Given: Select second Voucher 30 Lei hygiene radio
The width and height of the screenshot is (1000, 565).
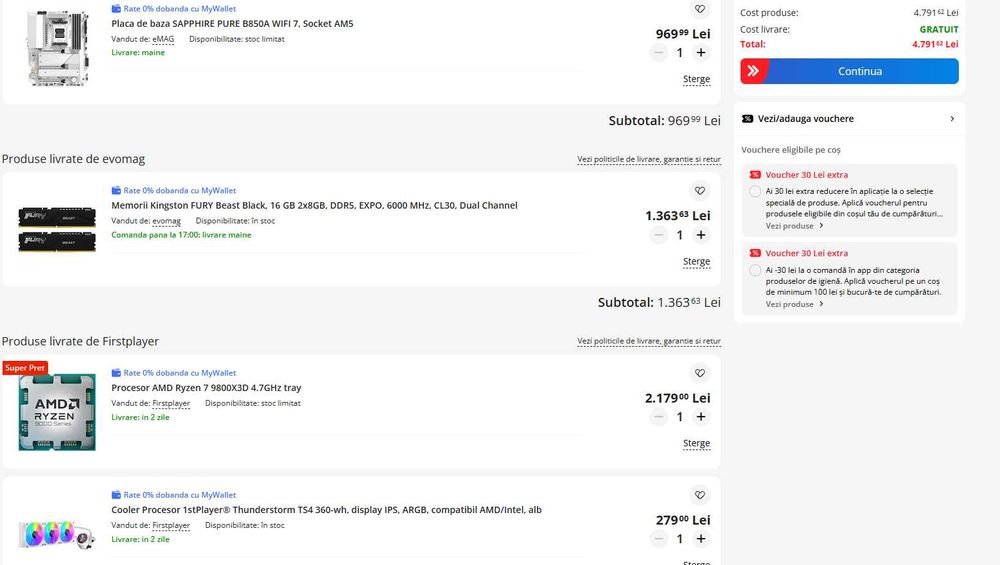Looking at the screenshot, I should (x=755, y=270).
